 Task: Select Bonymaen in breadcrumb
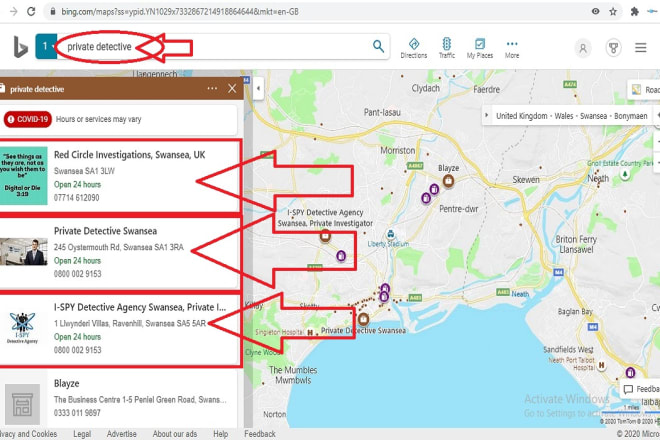631,116
